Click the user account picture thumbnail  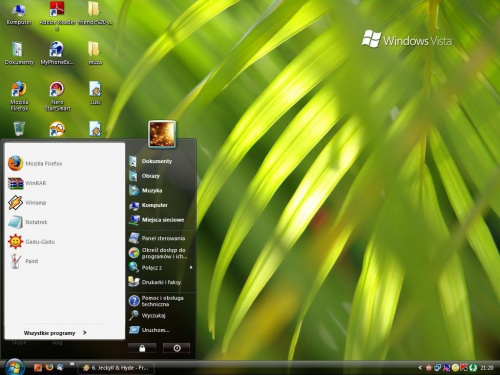click(x=162, y=134)
